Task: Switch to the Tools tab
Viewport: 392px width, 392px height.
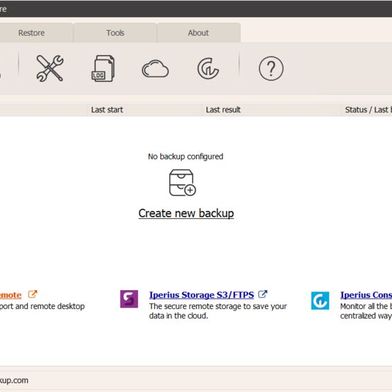Action: 115,33
